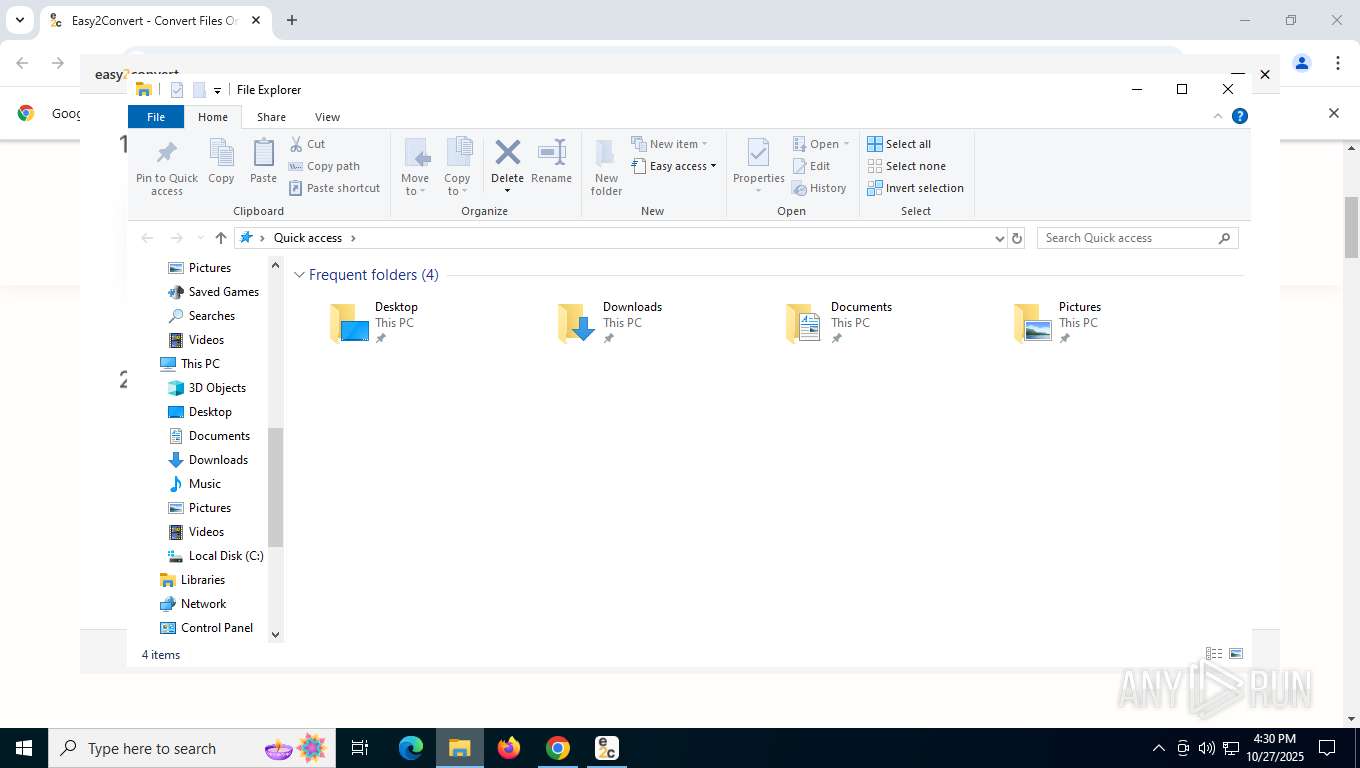Open the Downloads frequent folder
This screenshot has height=768, width=1360.
click(x=610, y=323)
